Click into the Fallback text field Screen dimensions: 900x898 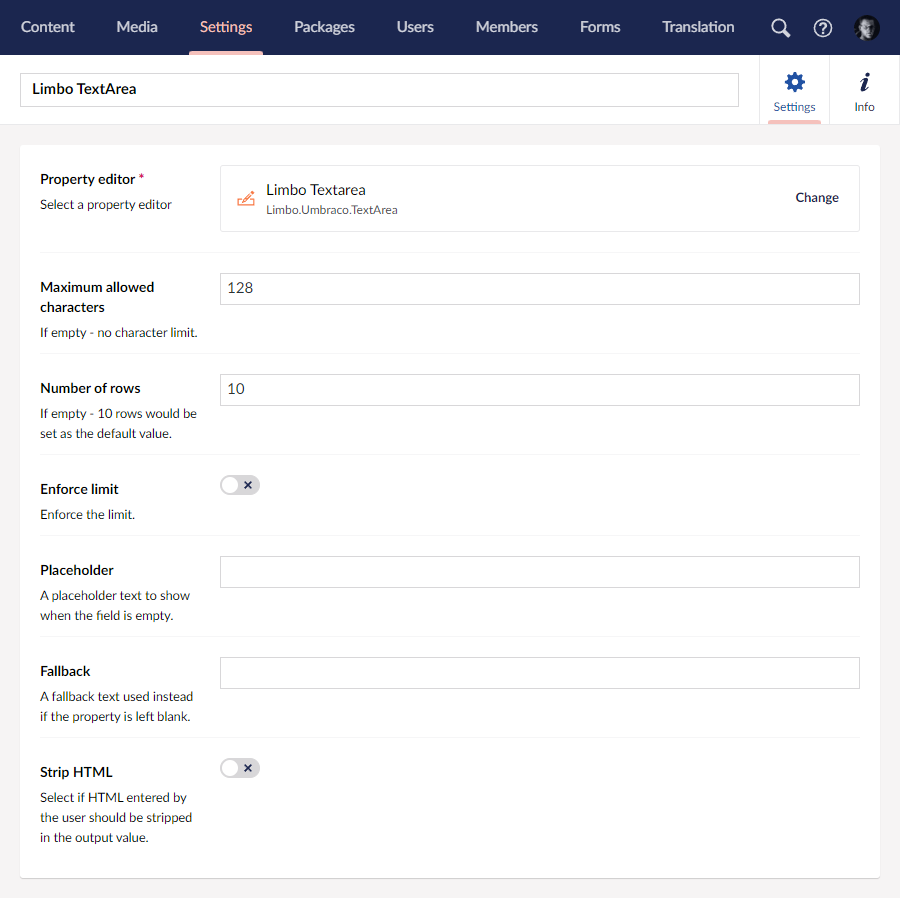tap(540, 672)
